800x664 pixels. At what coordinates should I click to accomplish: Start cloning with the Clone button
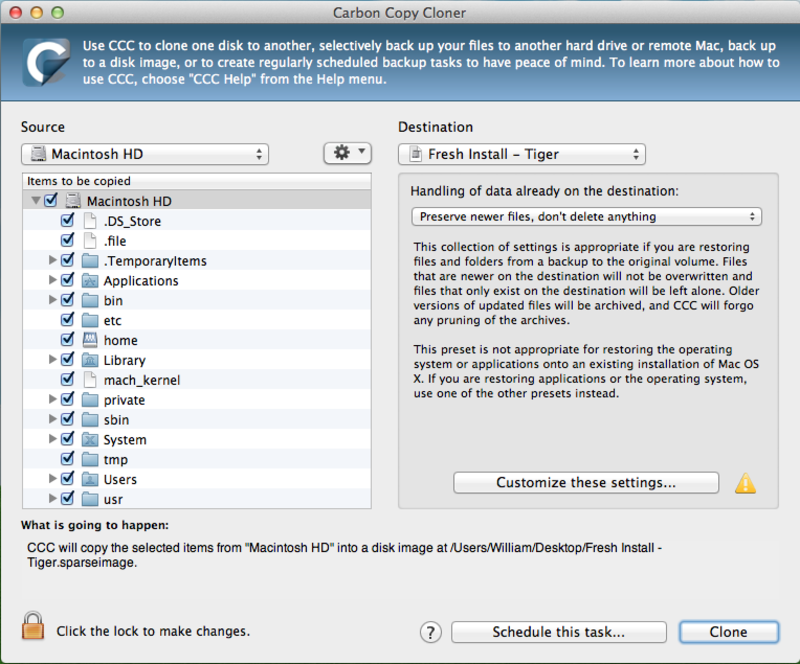tap(729, 632)
